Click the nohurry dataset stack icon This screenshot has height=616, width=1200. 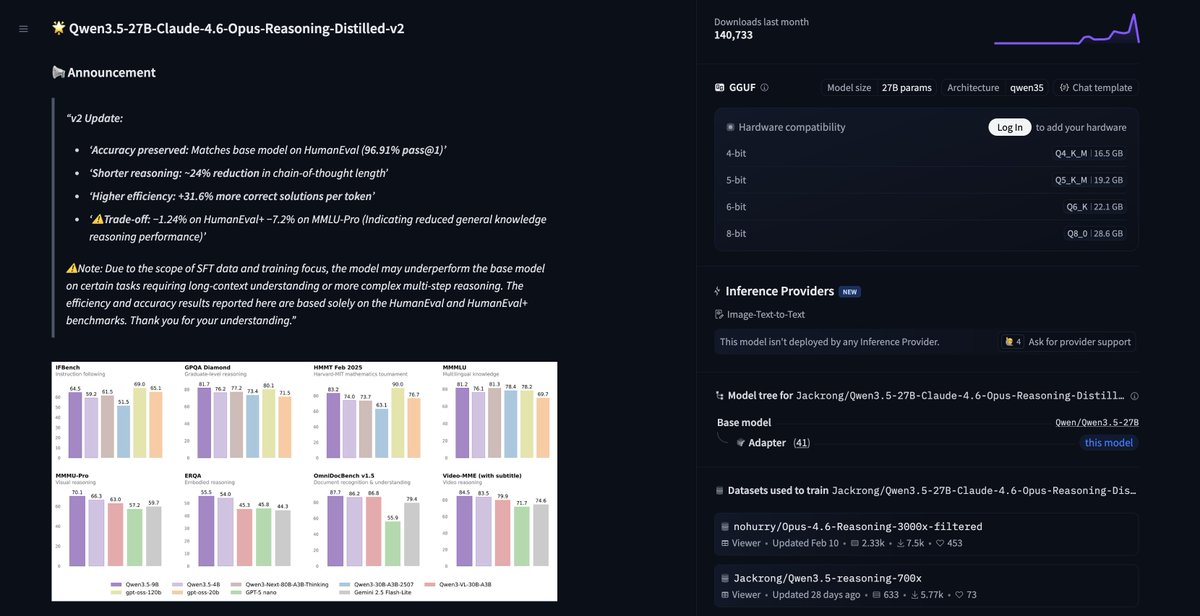click(725, 526)
